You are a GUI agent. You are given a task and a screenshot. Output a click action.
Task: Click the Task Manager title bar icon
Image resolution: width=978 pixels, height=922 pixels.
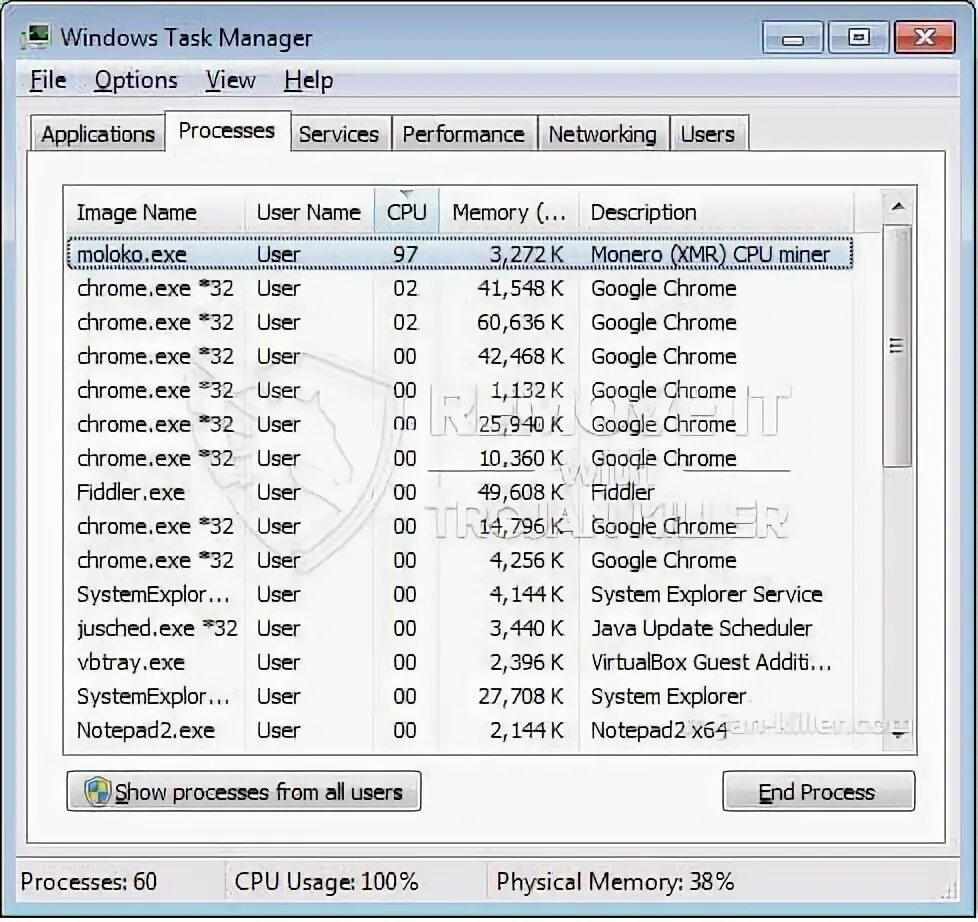coord(35,37)
